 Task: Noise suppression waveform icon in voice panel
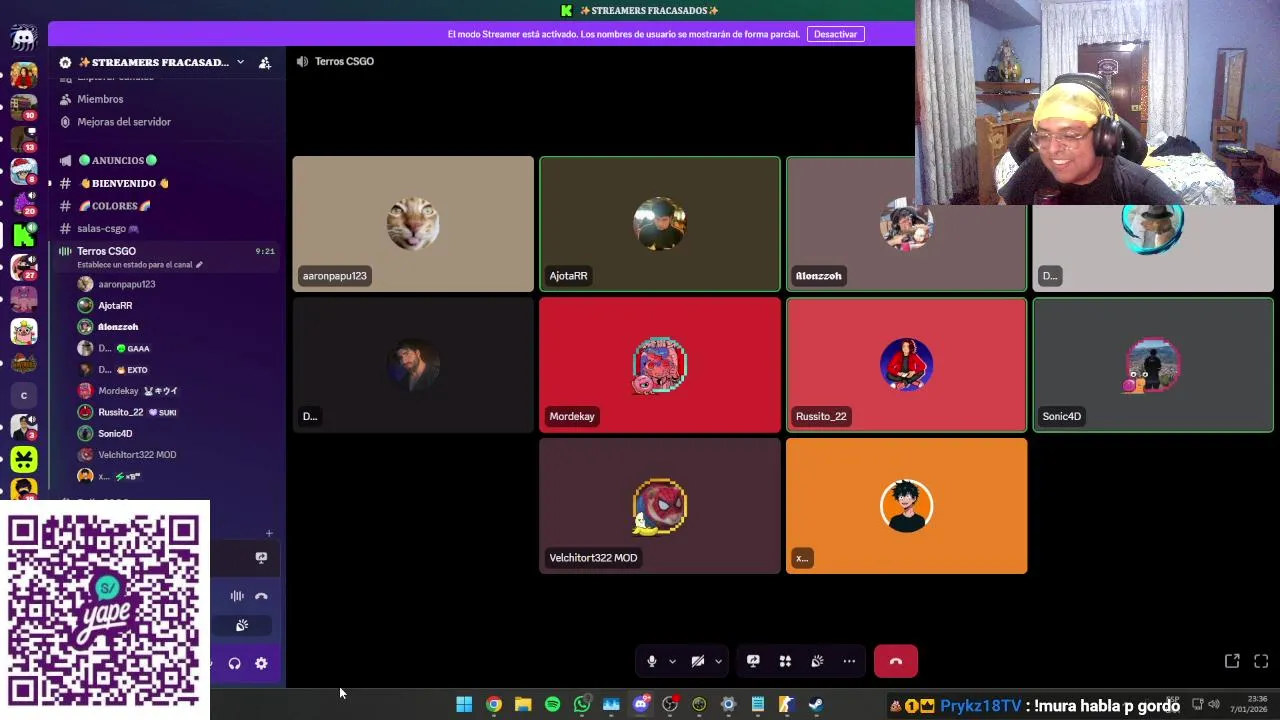point(237,596)
